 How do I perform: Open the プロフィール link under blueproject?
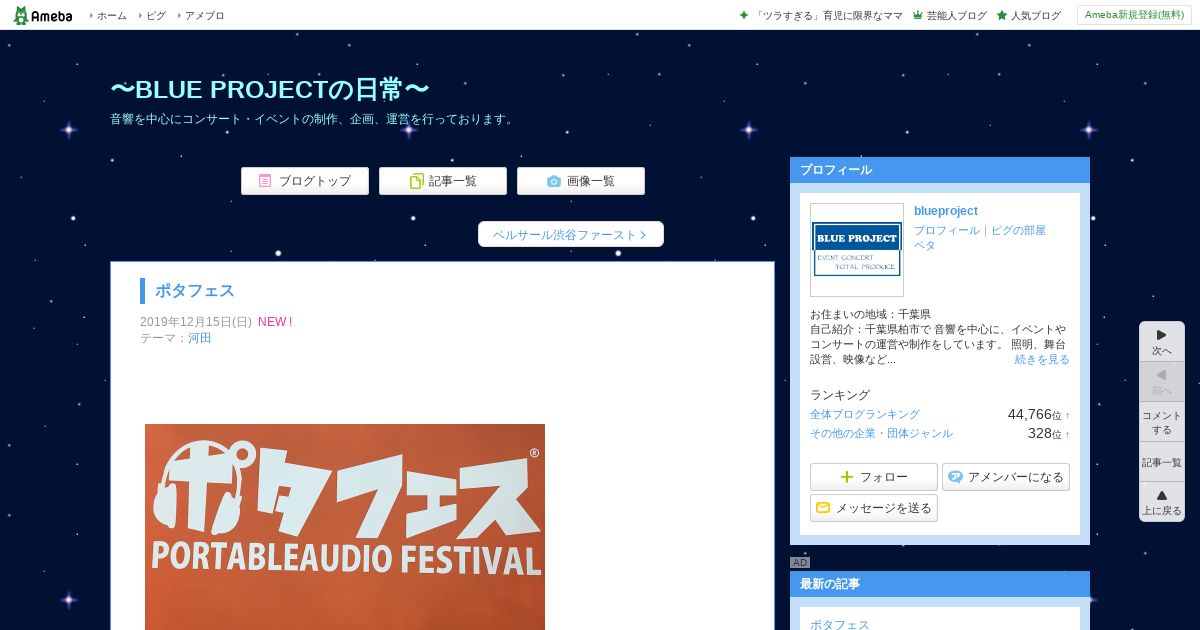[x=947, y=230]
